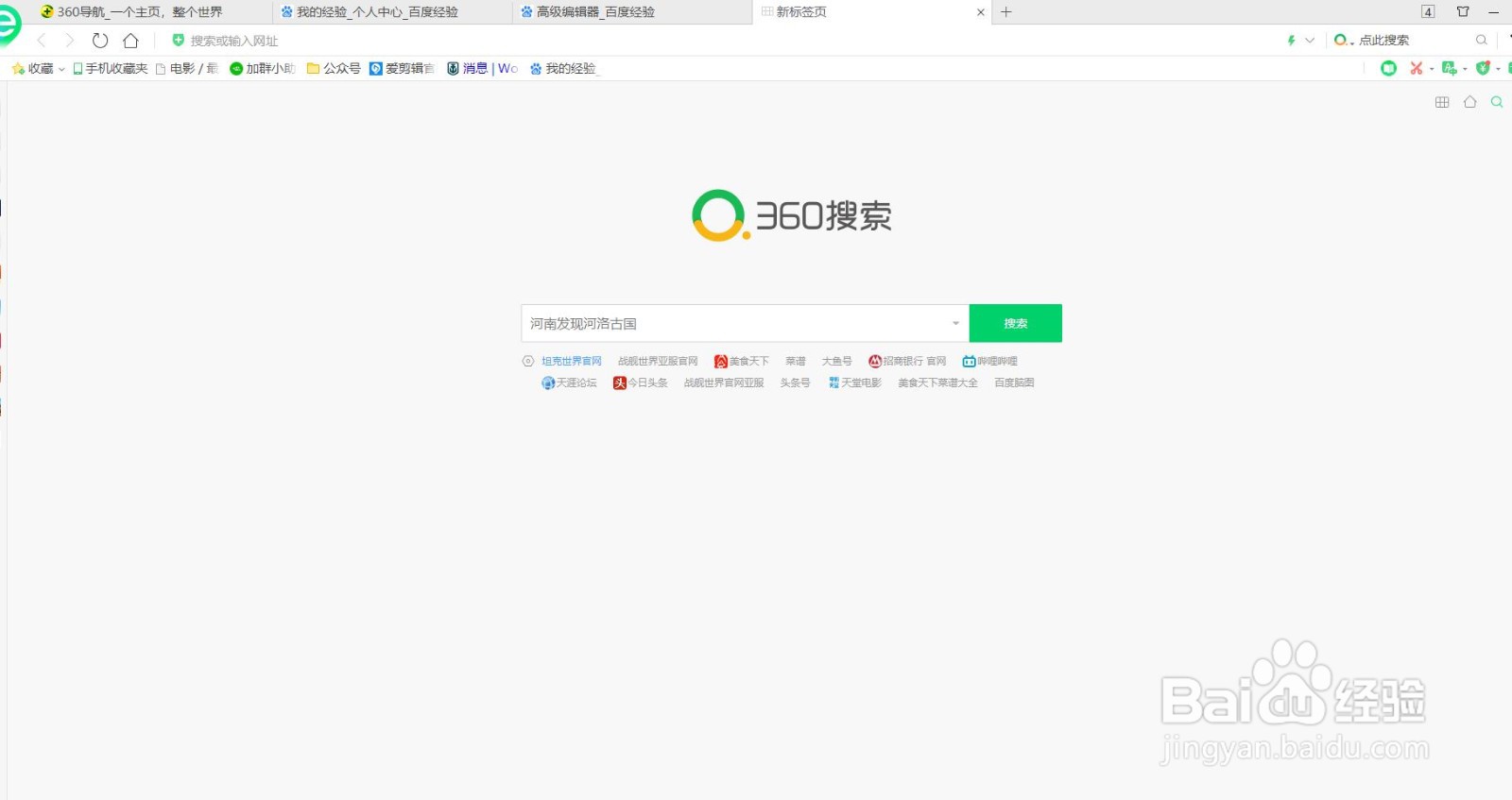Click the red scissors screenshot icon
The height and width of the screenshot is (800, 1512).
click(x=1416, y=68)
